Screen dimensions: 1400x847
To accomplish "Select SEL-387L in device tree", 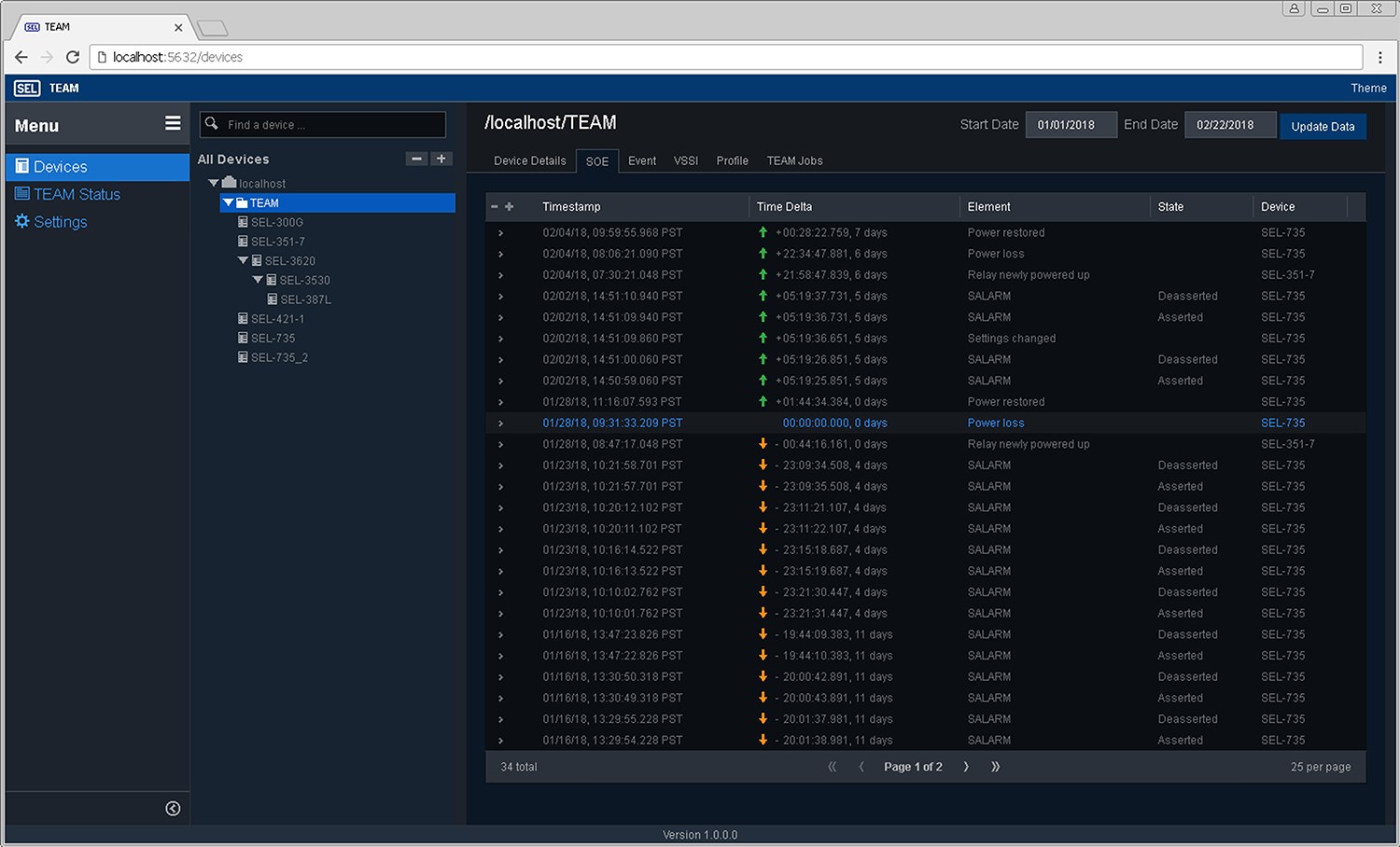I will pyautogui.click(x=305, y=299).
